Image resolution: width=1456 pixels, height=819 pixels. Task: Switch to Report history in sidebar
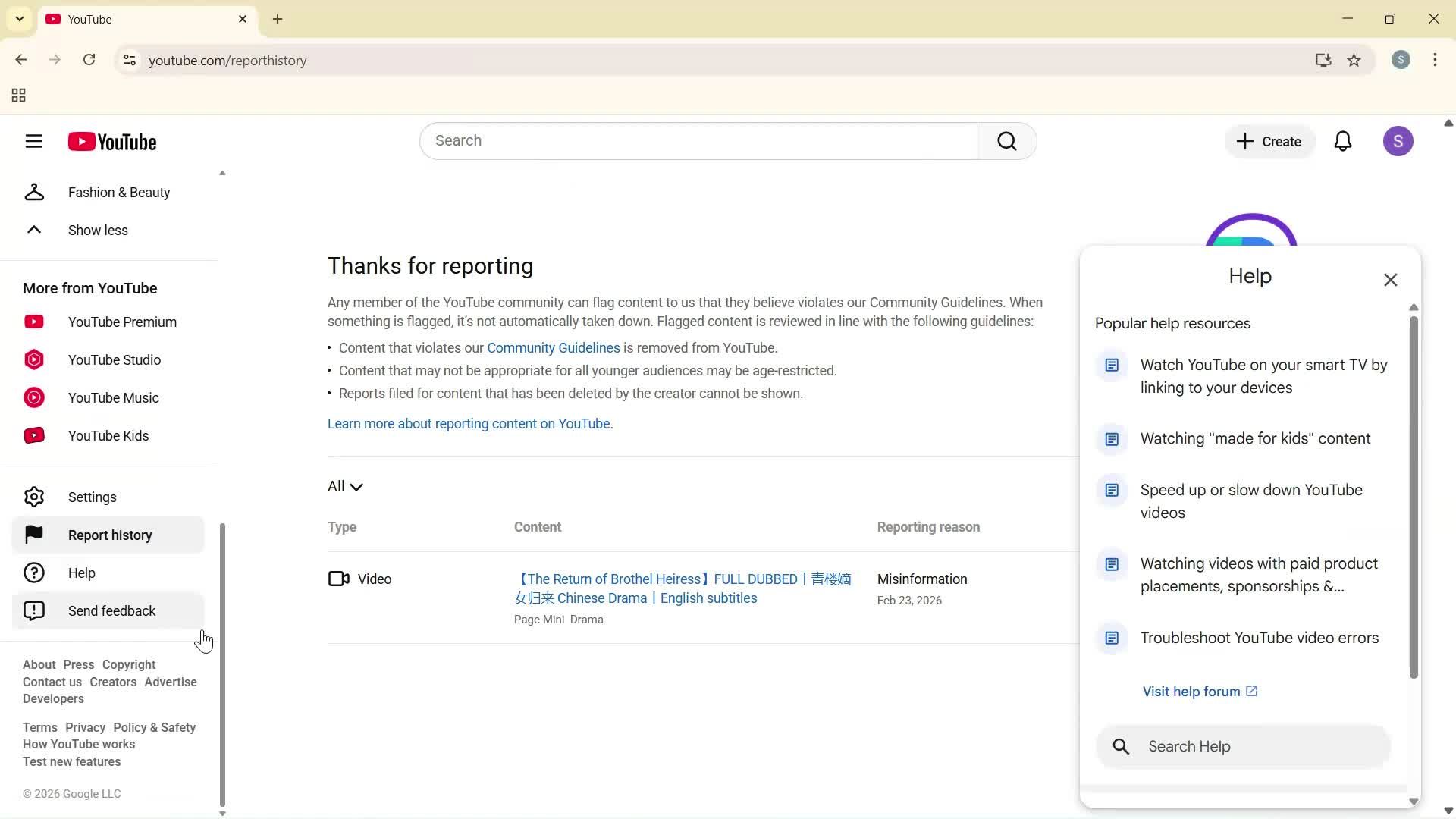[109, 535]
